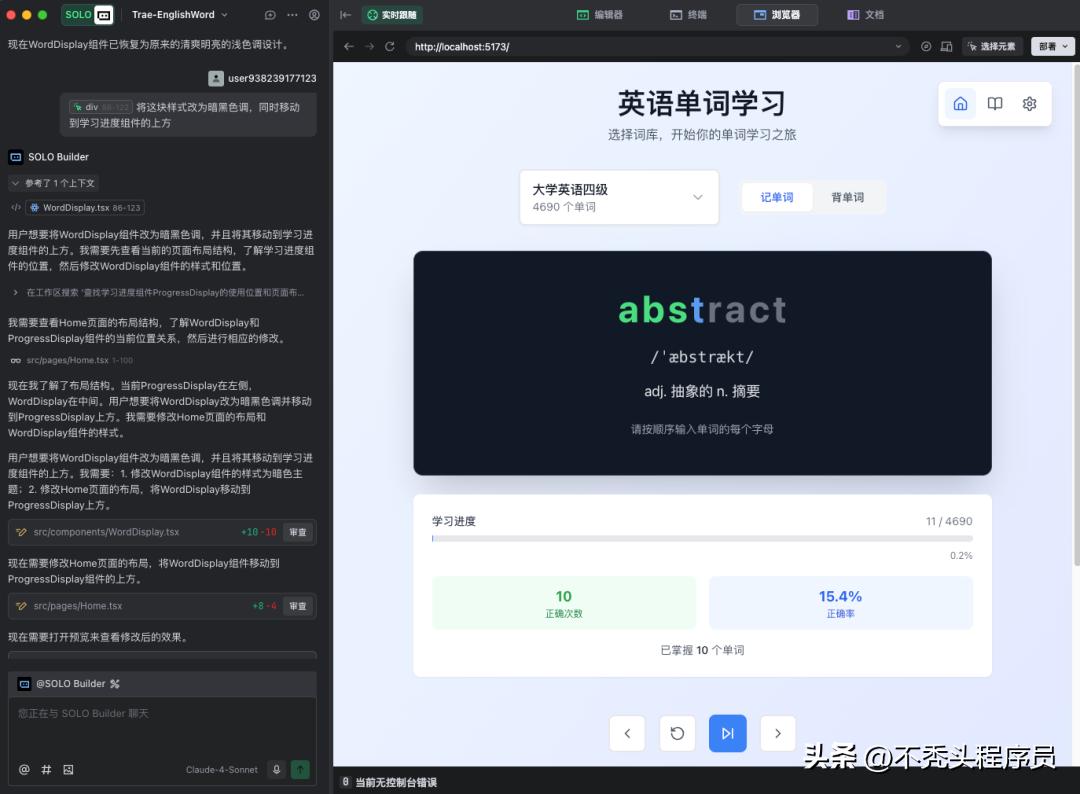The image size is (1080, 794).
Task: Open the 大学英语四级 word library dropdown
Action: pyautogui.click(x=618, y=197)
